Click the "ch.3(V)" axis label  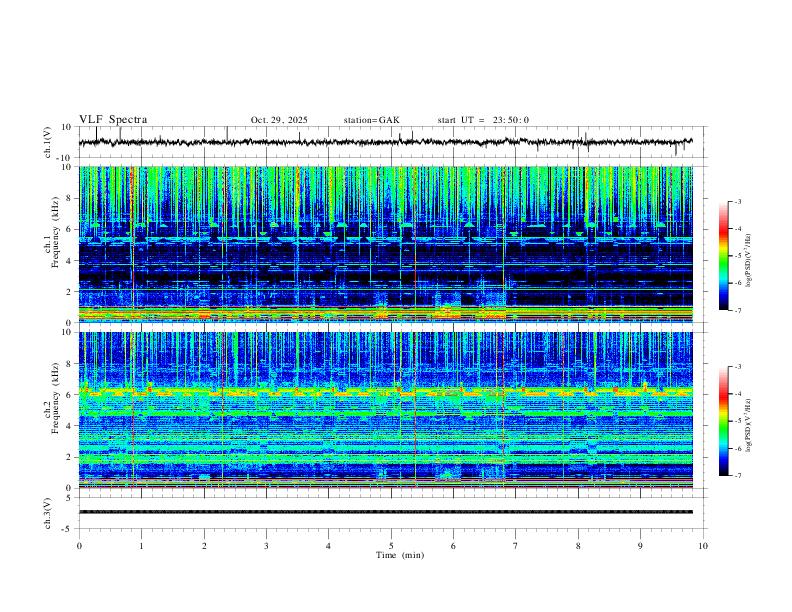[47, 514]
